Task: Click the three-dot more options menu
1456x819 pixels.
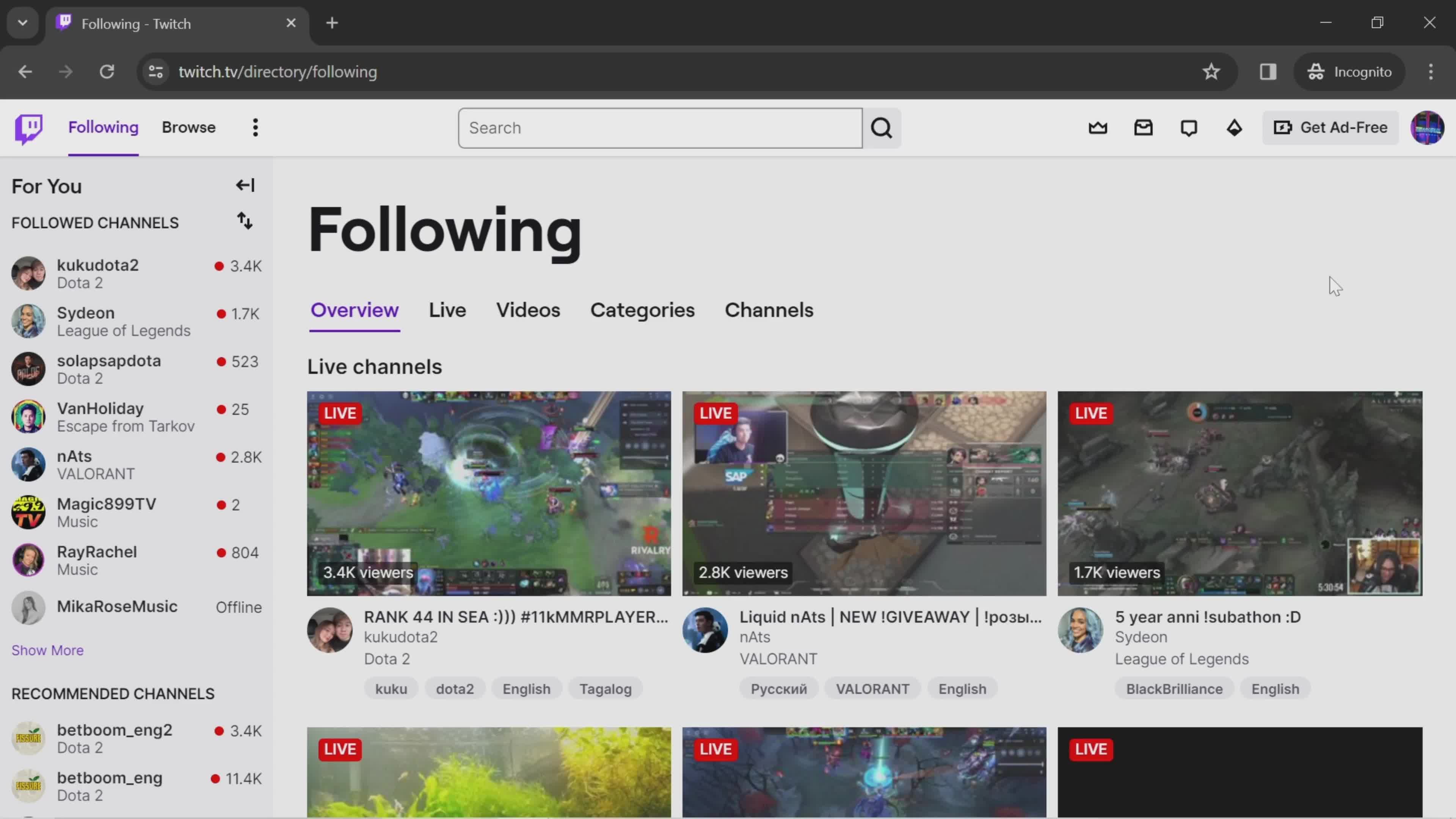Action: [x=256, y=127]
